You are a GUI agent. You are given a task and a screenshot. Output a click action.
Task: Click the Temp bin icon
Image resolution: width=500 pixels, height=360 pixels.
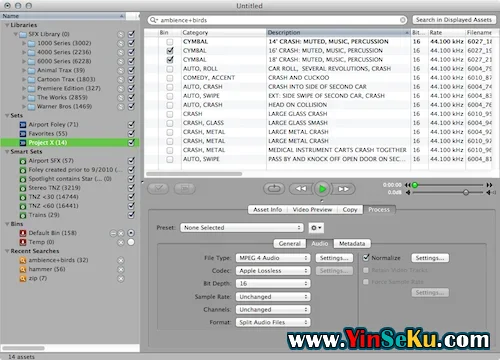tap(23, 242)
